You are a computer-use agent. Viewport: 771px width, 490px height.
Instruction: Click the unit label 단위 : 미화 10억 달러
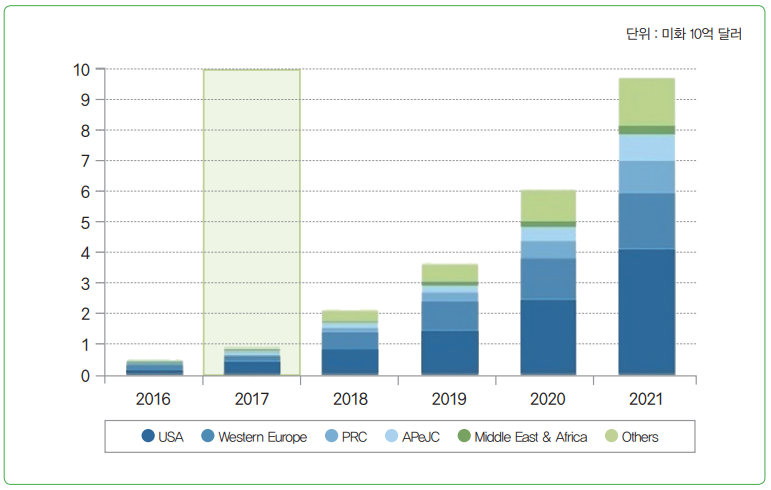tap(683, 34)
